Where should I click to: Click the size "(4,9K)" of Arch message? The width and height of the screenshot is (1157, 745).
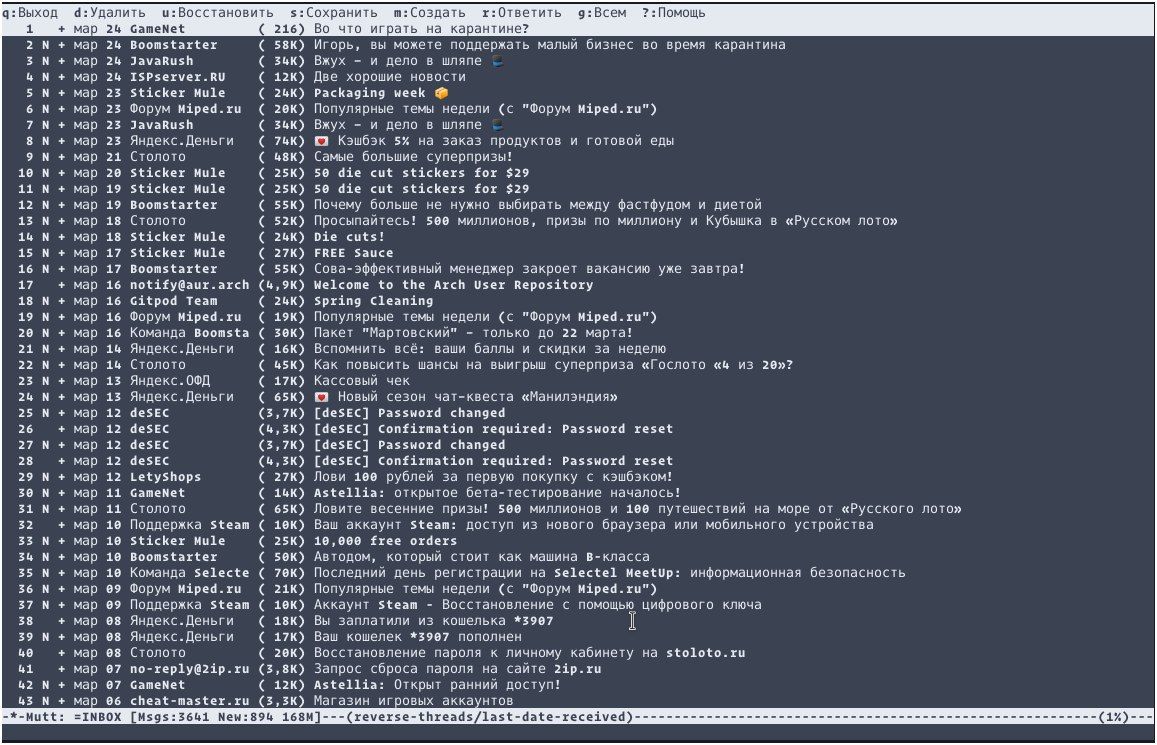281,285
